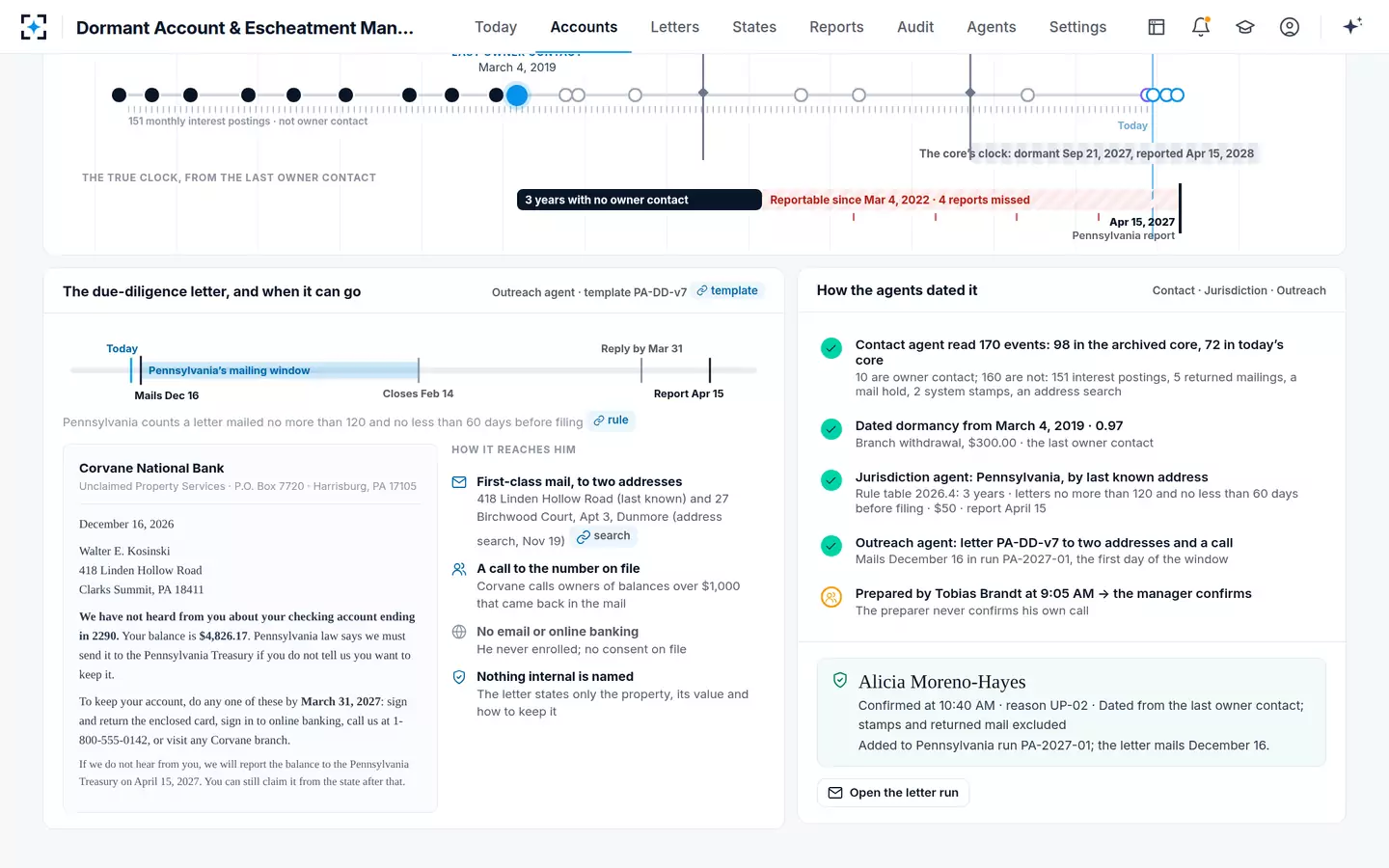Image resolution: width=1389 pixels, height=868 pixels.
Task: Open the layout panel icon in header
Action: tap(1157, 27)
